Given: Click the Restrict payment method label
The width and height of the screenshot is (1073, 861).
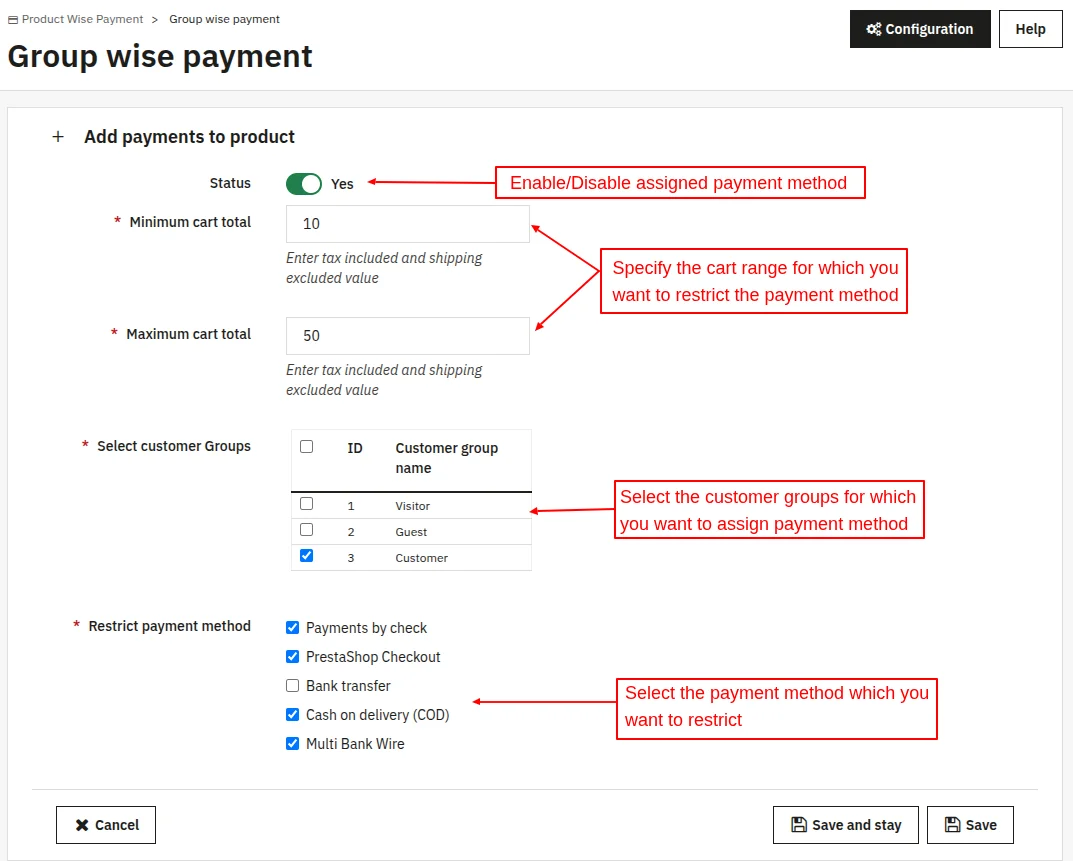Looking at the screenshot, I should (x=170, y=626).
